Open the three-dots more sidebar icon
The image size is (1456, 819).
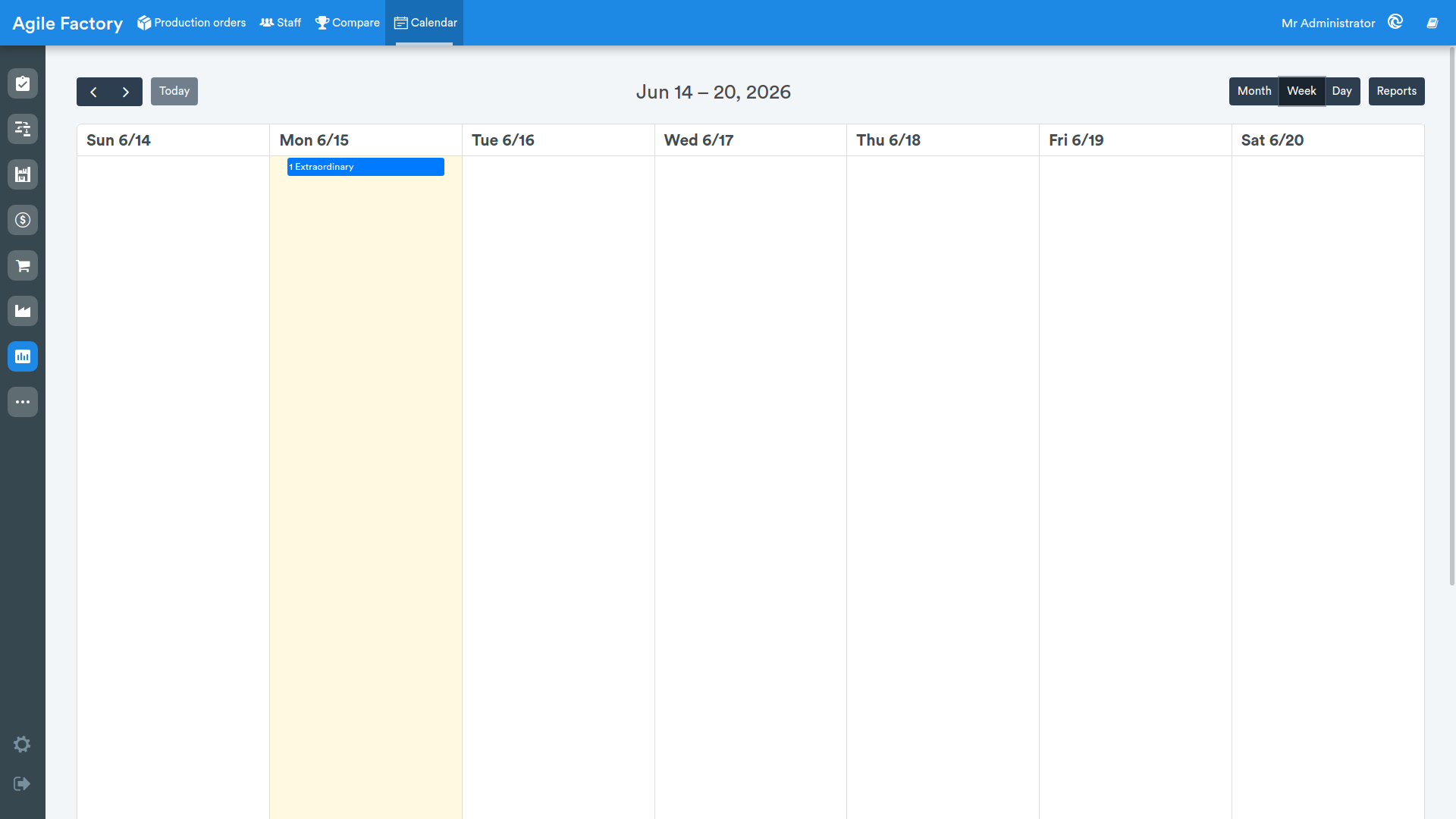[x=23, y=402]
